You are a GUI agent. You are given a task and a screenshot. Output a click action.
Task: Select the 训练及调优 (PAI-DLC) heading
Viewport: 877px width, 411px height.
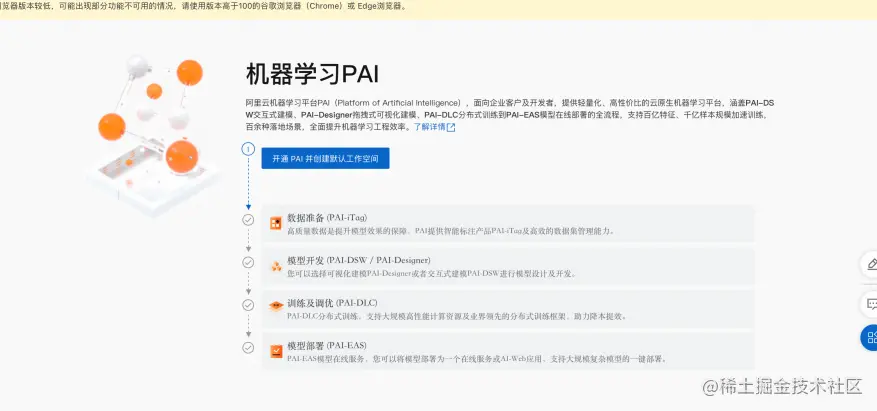click(332, 303)
